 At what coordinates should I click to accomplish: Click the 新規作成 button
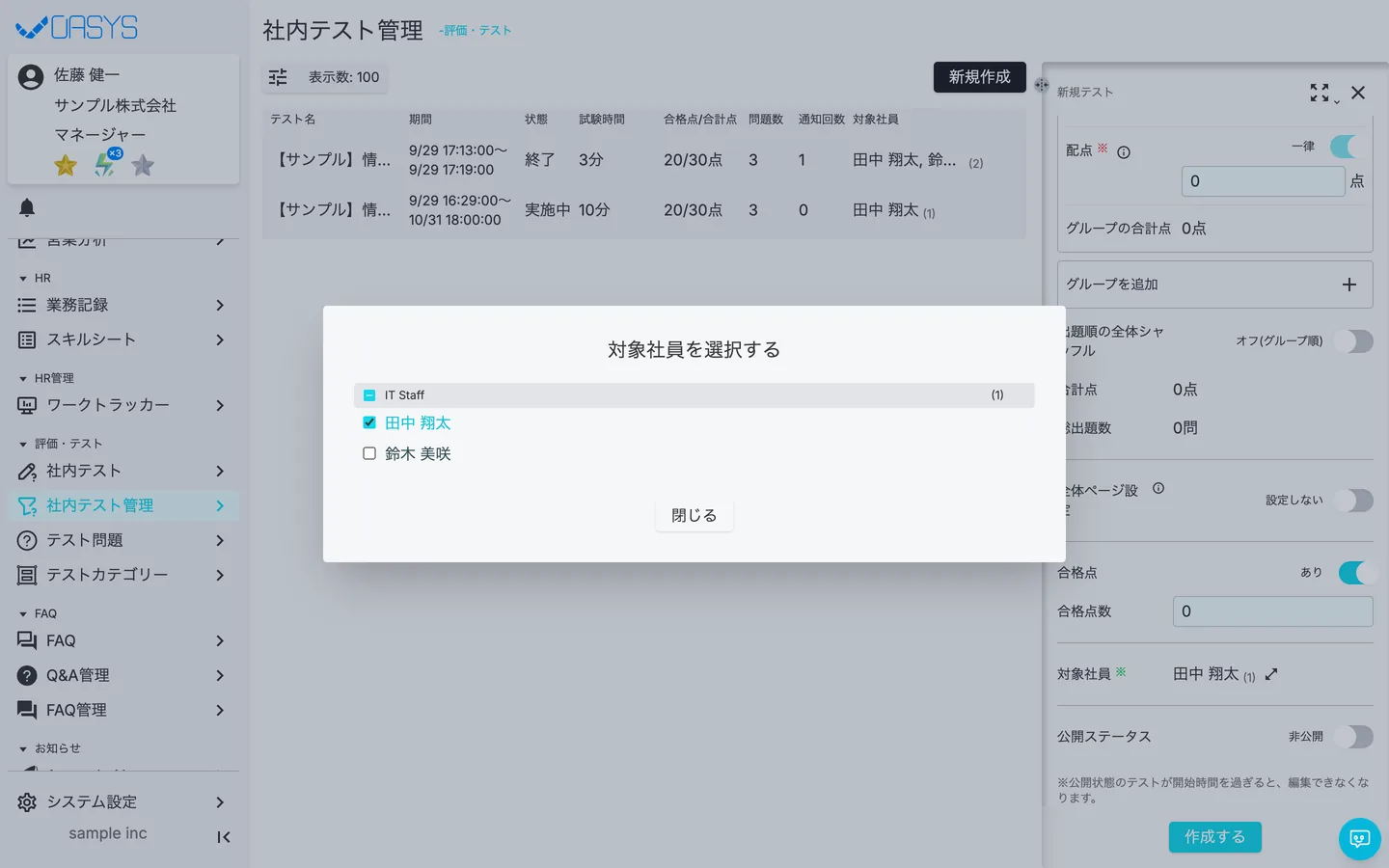[x=979, y=77]
